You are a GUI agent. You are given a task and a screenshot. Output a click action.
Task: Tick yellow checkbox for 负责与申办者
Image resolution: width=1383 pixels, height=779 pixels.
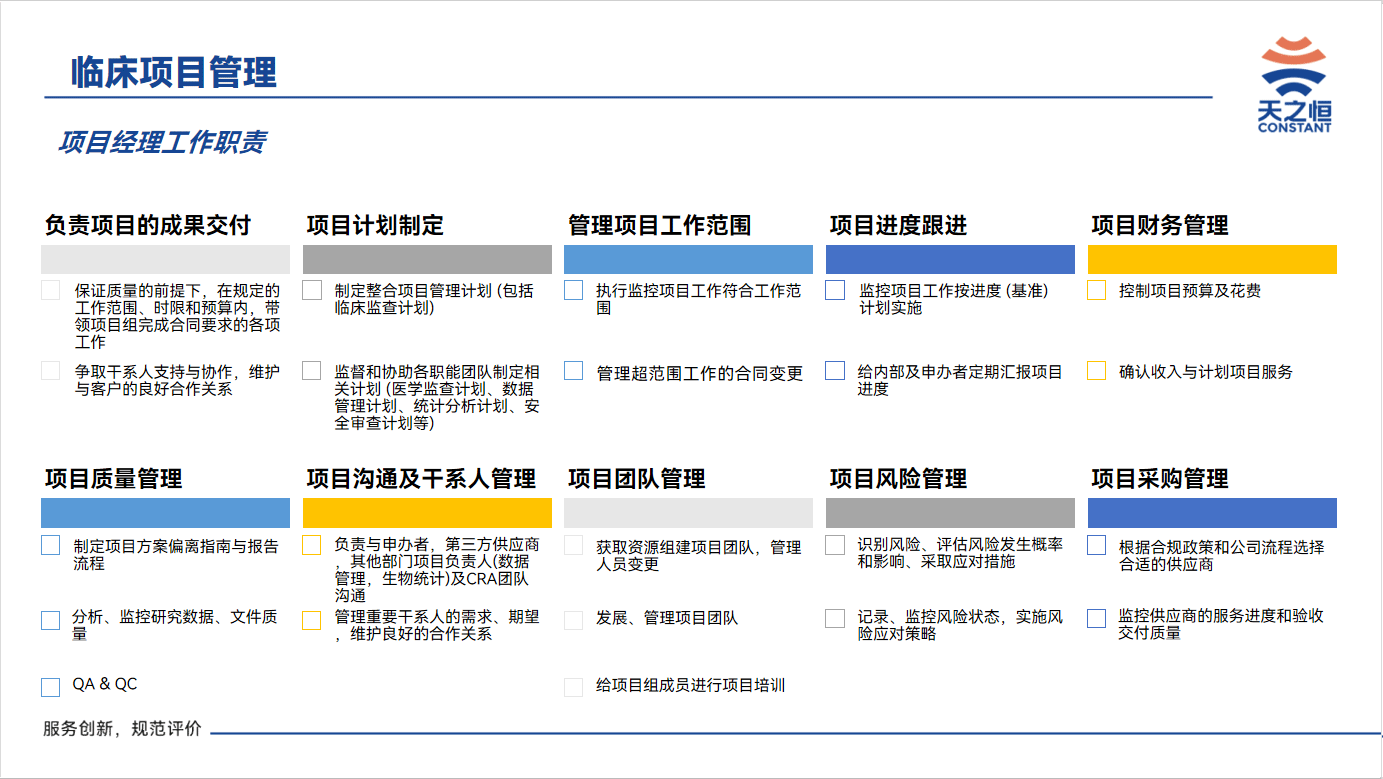point(312,545)
